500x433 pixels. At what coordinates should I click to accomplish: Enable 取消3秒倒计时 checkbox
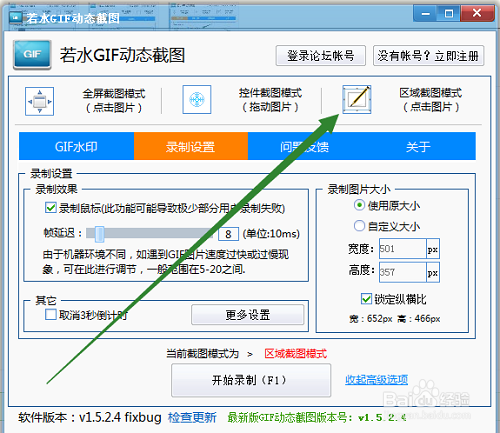pyautogui.click(x=51, y=314)
